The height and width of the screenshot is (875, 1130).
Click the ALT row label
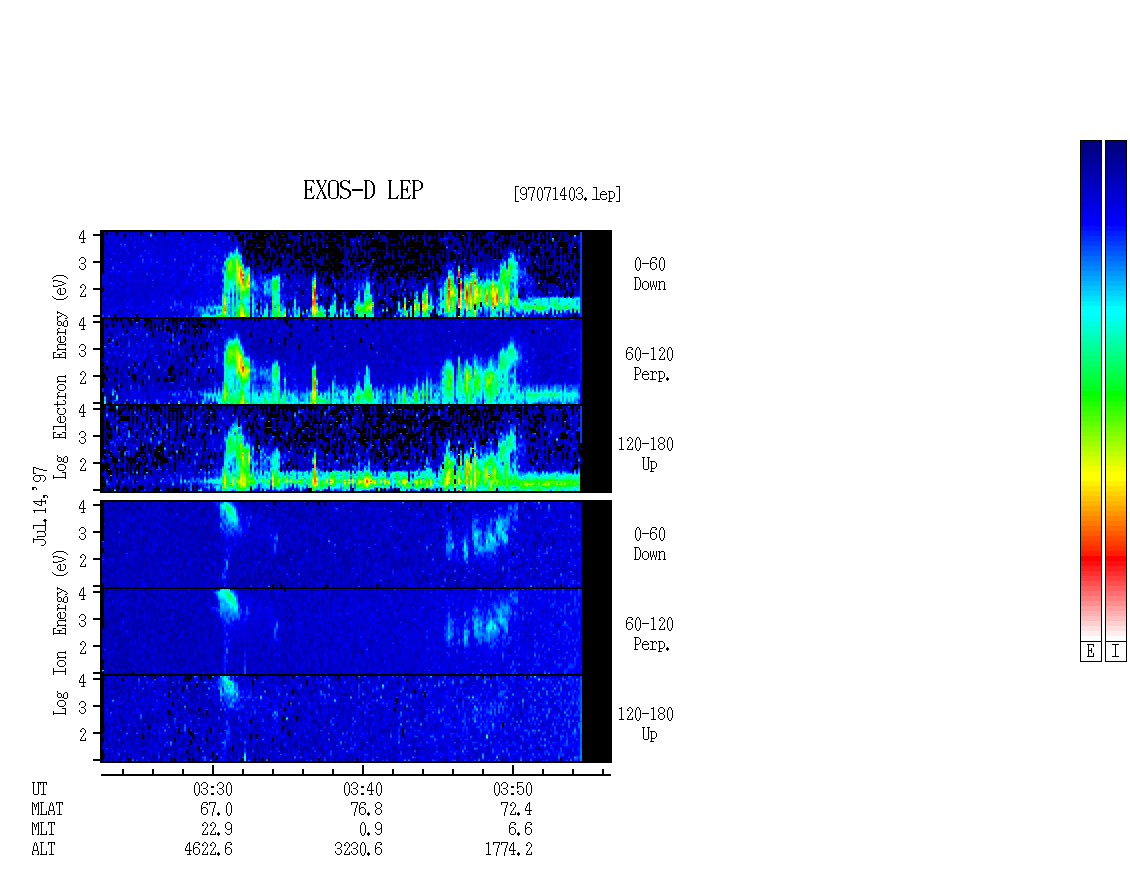coord(43,850)
